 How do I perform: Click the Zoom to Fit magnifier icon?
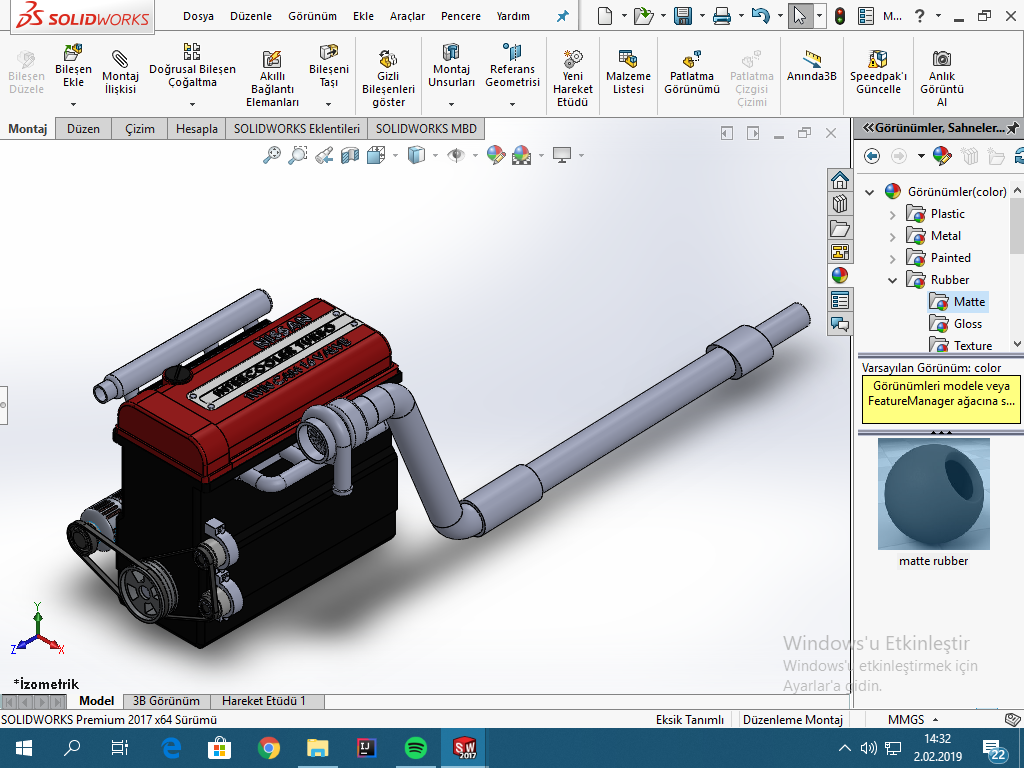coord(272,155)
